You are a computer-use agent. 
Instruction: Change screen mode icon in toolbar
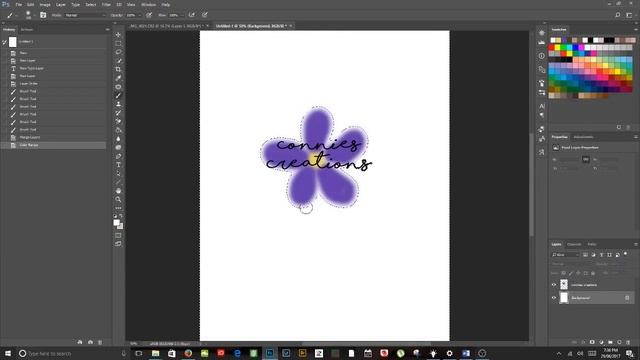[x=118, y=244]
